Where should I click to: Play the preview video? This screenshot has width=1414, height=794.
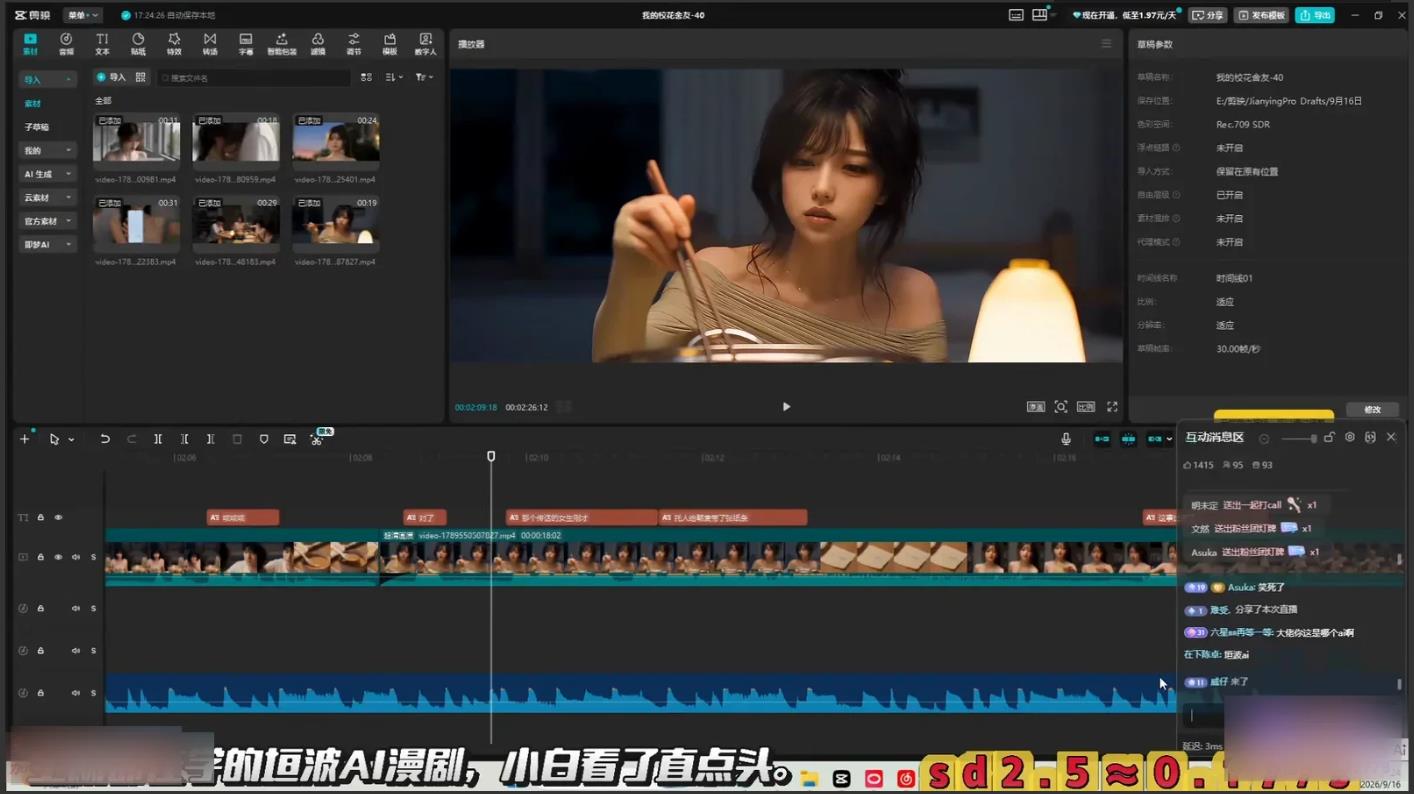point(786,407)
